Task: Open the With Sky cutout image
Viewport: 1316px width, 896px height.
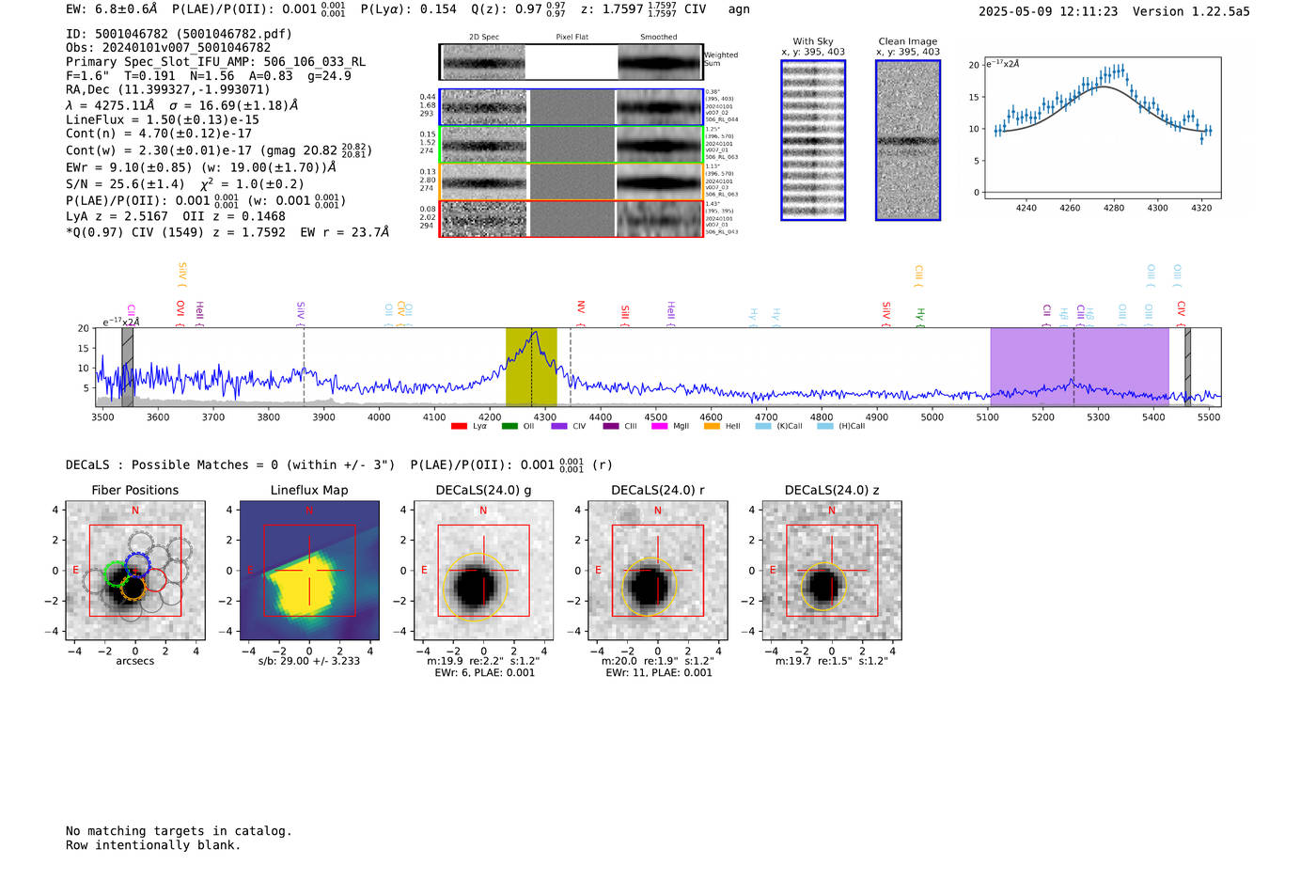Action: coord(813,140)
